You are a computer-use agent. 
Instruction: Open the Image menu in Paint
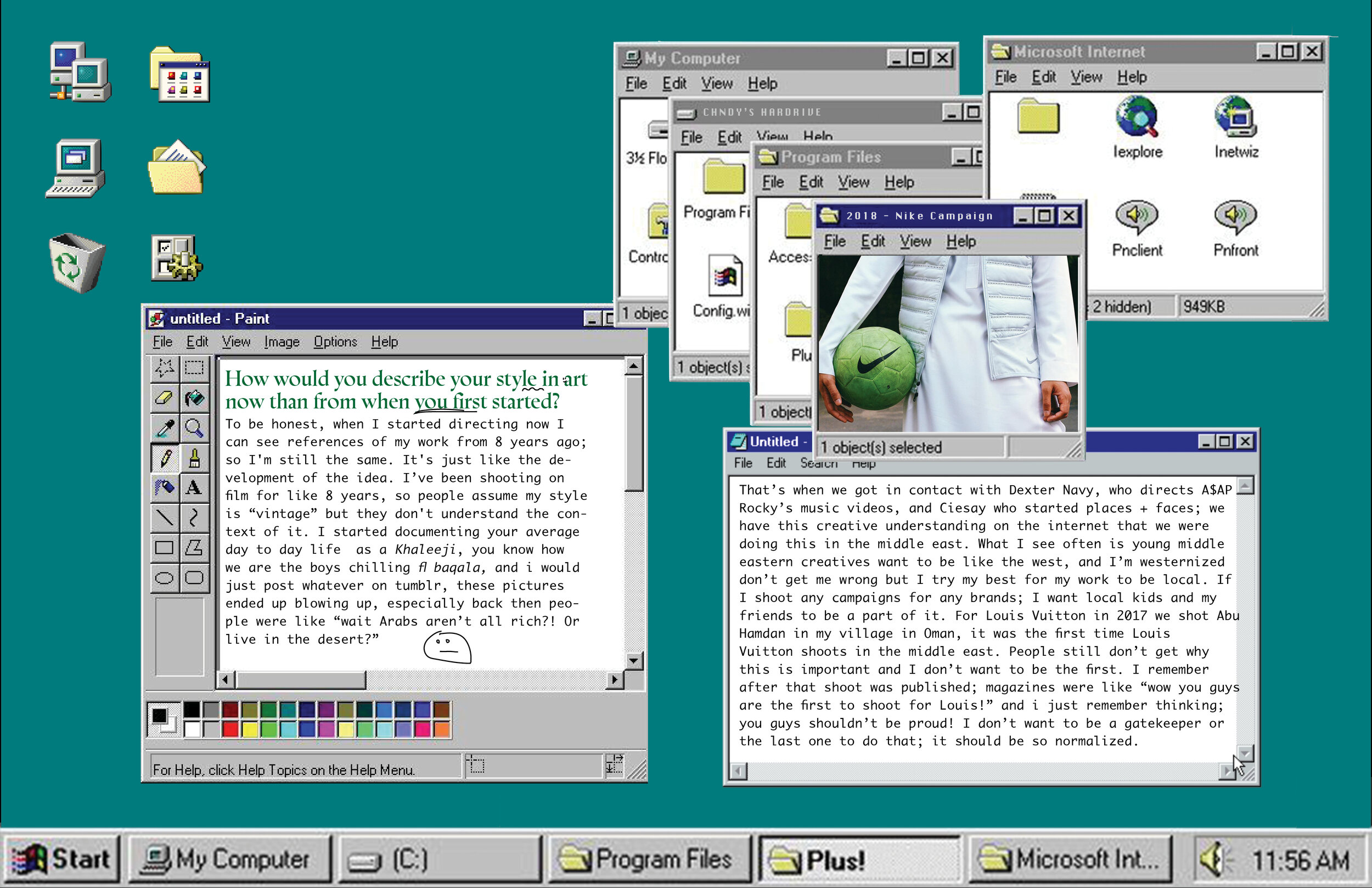[x=282, y=342]
